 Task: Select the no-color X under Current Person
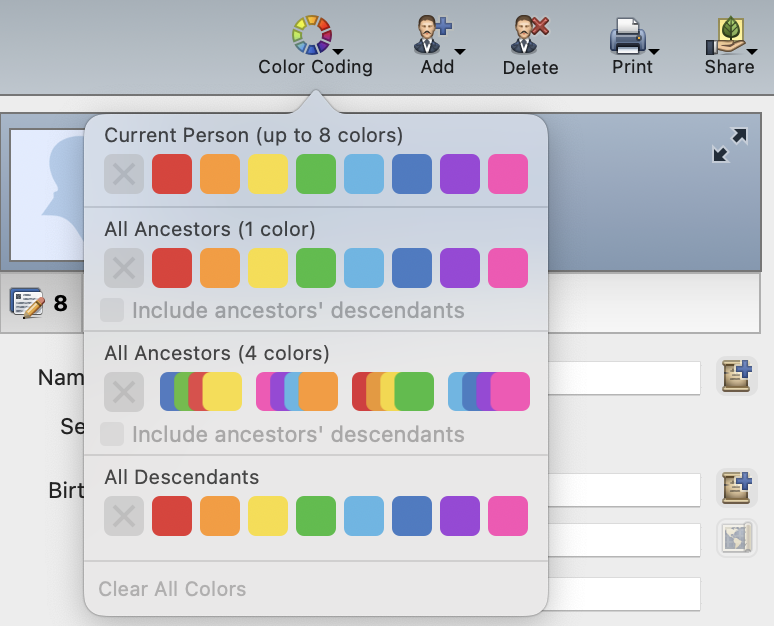(x=124, y=174)
